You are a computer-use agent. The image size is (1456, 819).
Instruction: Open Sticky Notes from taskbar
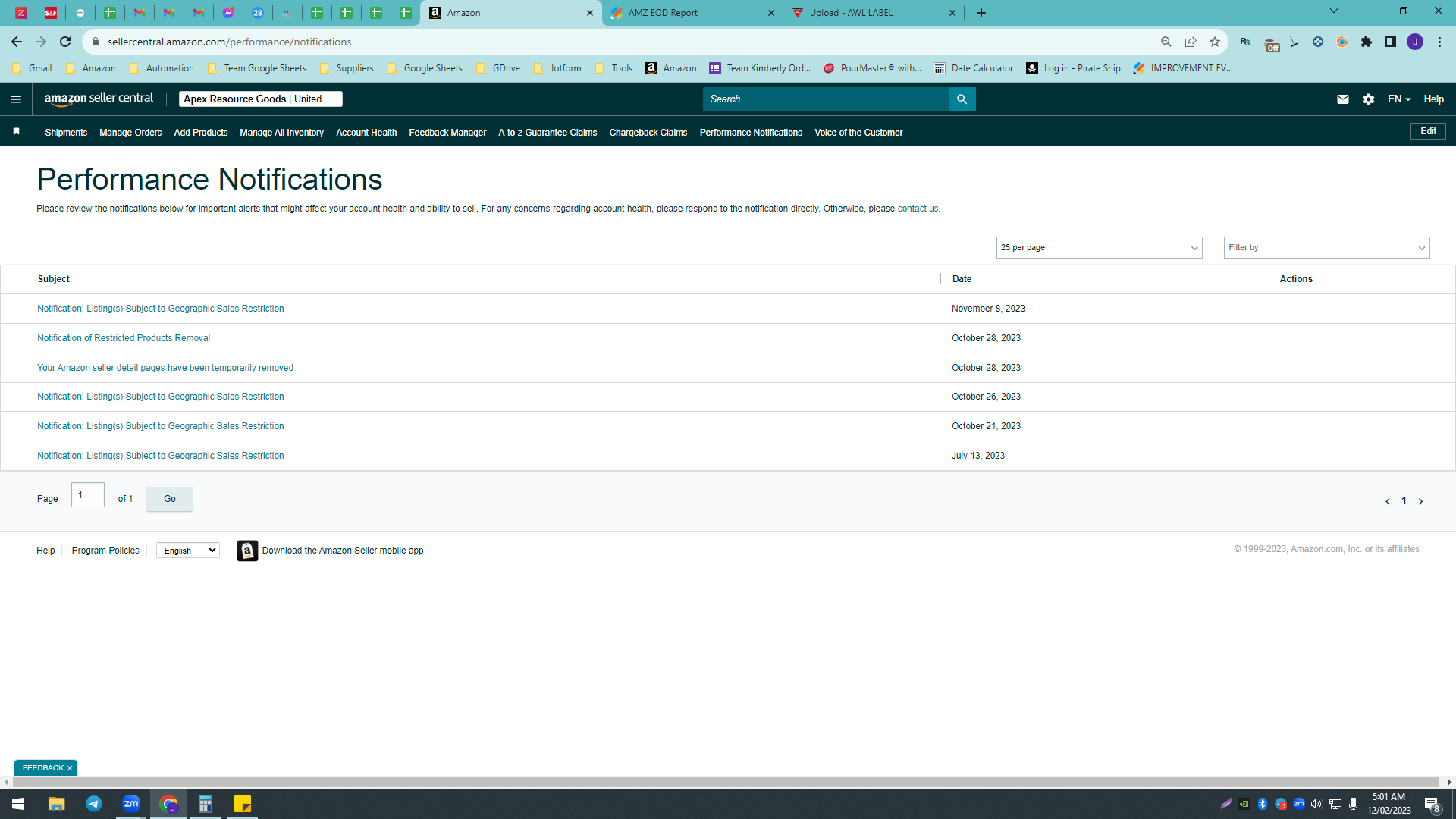tap(243, 804)
